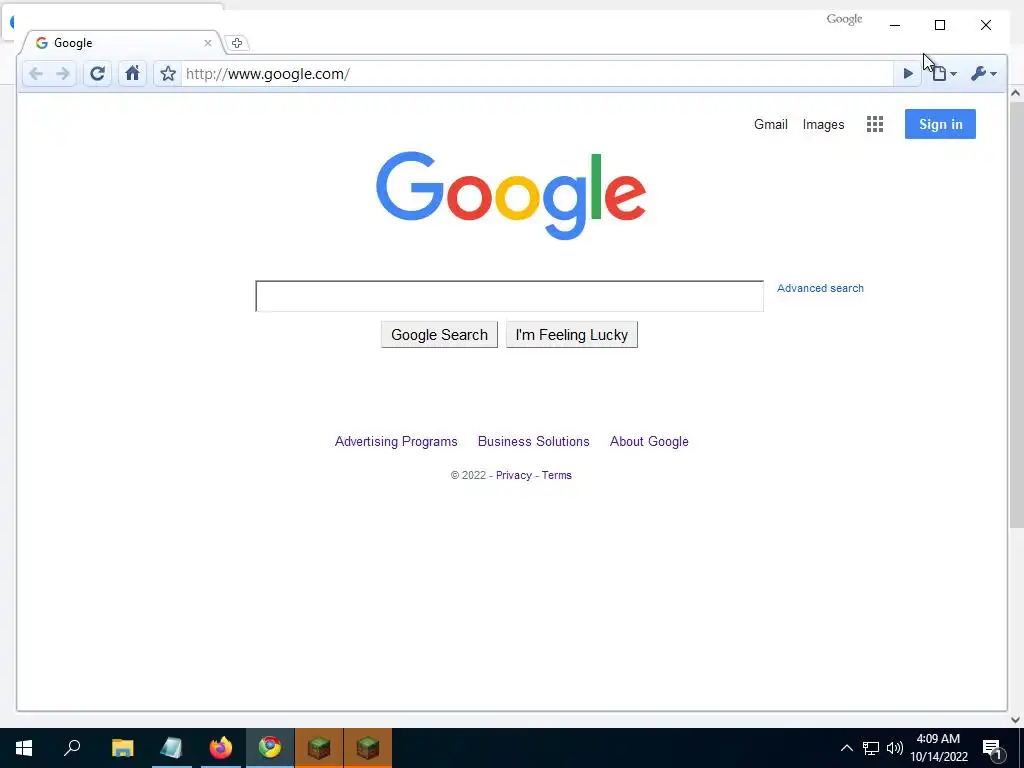Click the Go arrow beside the address bar
The width and height of the screenshot is (1024, 768).
[x=908, y=74]
